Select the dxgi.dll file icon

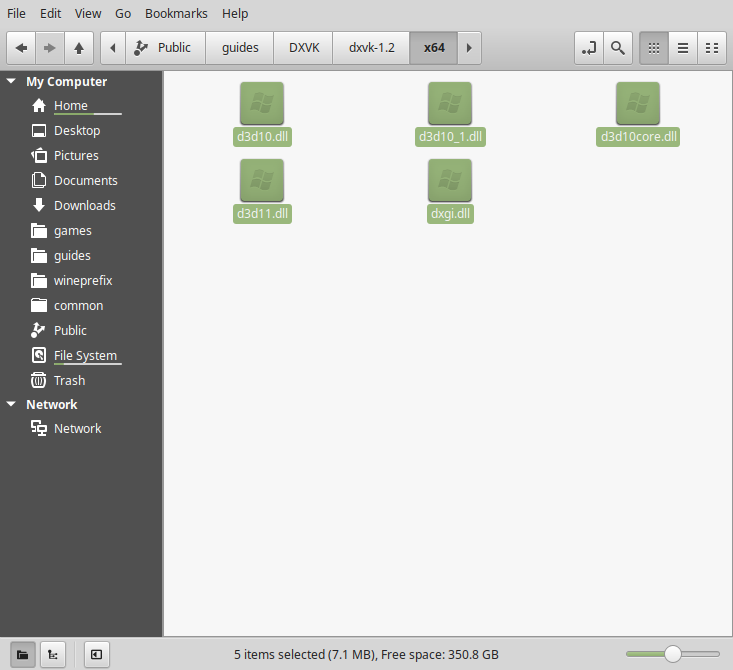click(x=450, y=180)
